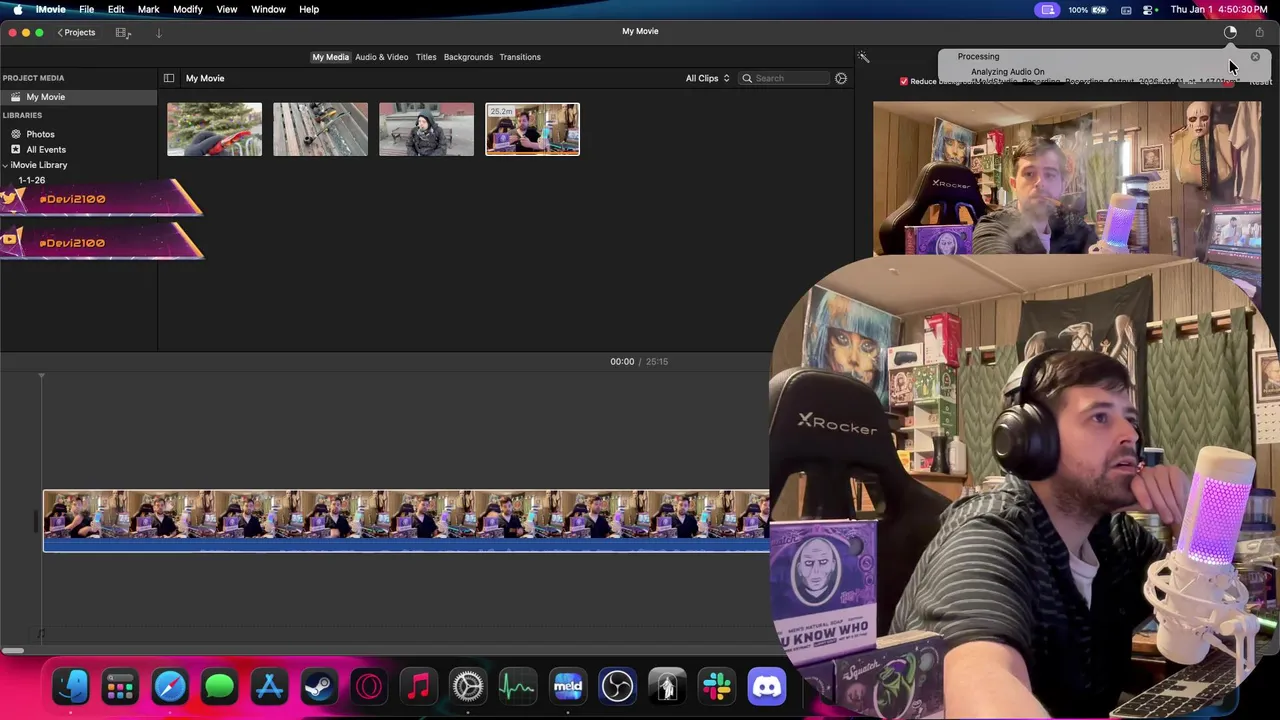Open the File menu
The width and height of the screenshot is (1280, 720).
[x=87, y=9]
